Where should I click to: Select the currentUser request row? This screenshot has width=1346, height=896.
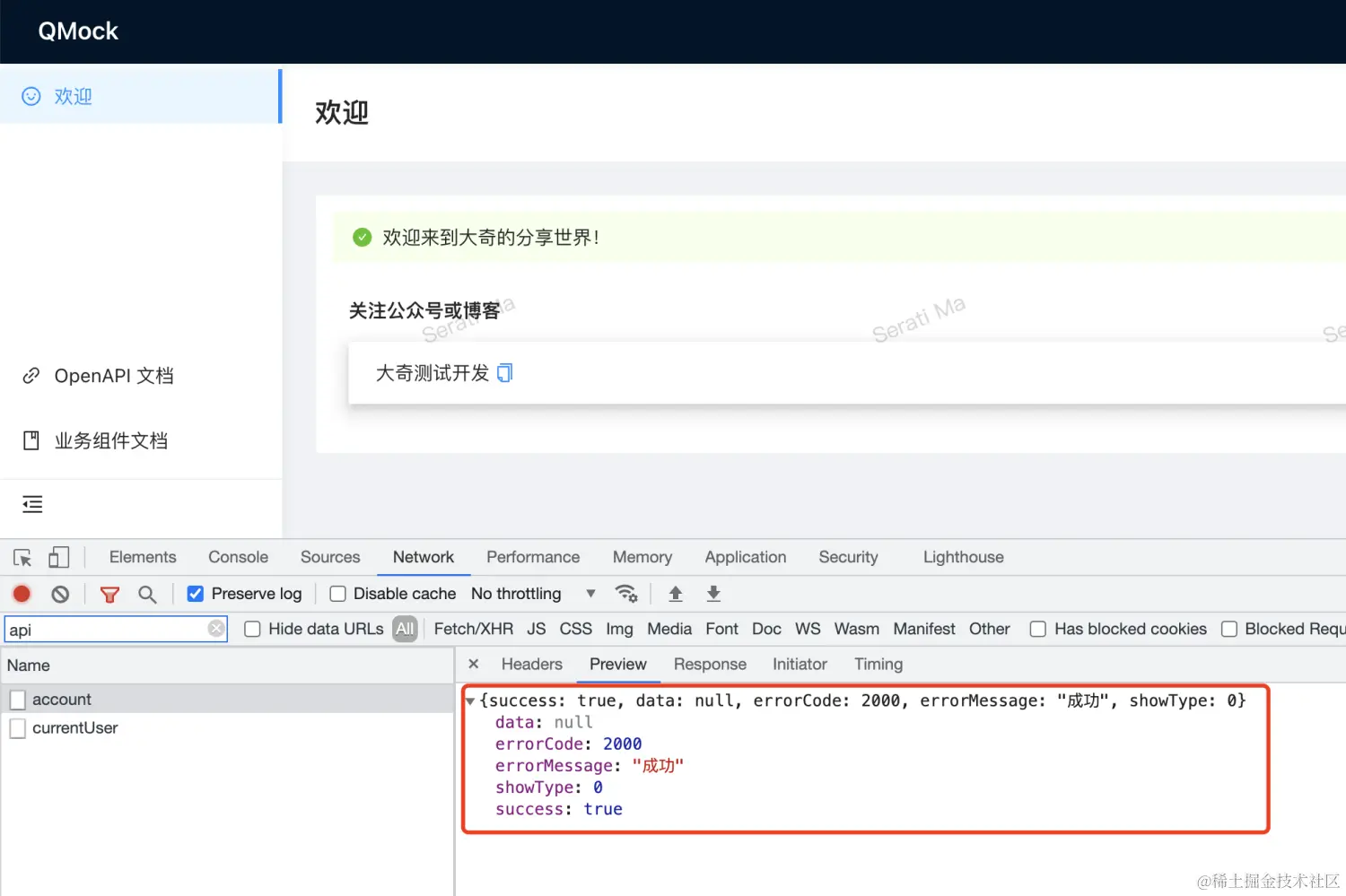227,727
